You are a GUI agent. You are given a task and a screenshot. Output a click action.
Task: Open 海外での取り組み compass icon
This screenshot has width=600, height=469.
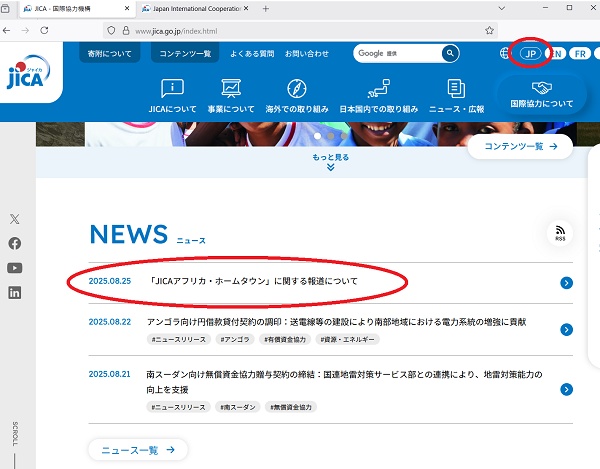click(297, 88)
